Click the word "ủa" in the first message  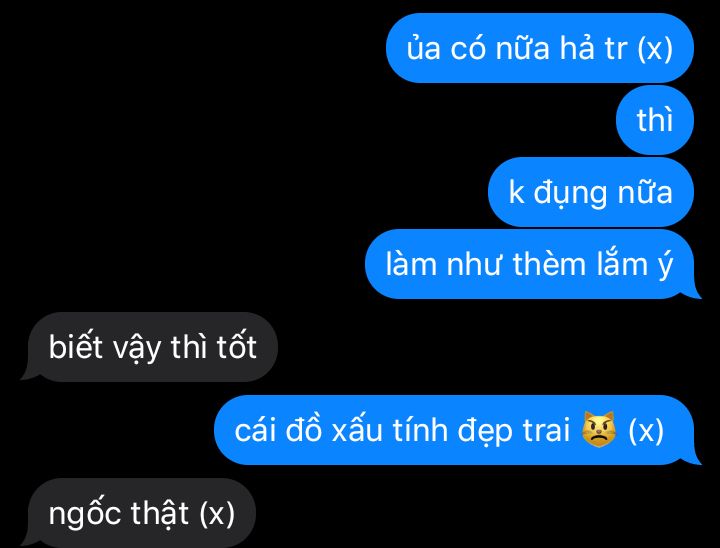423,47
